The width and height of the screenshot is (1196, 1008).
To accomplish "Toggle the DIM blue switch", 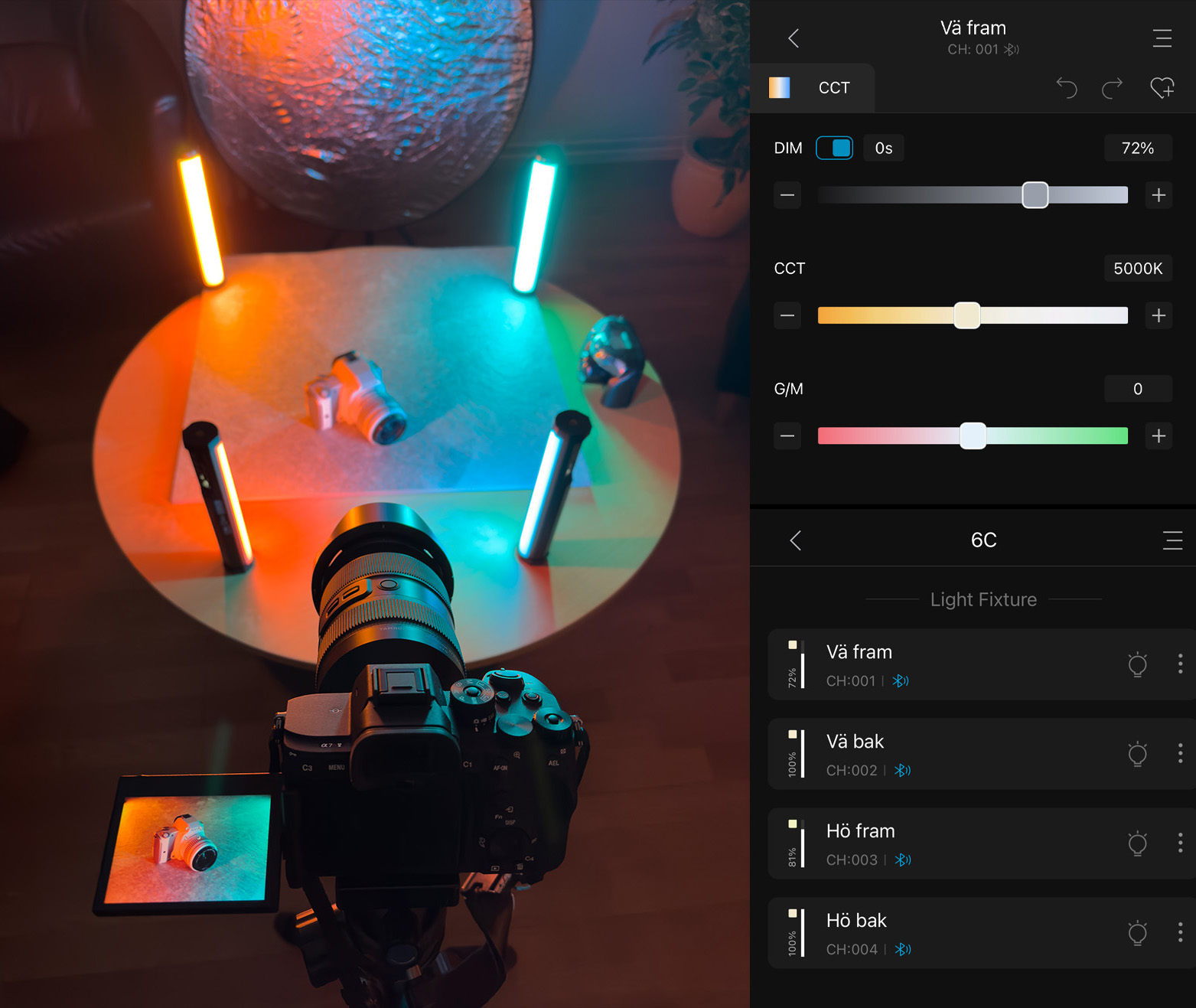I will click(834, 148).
